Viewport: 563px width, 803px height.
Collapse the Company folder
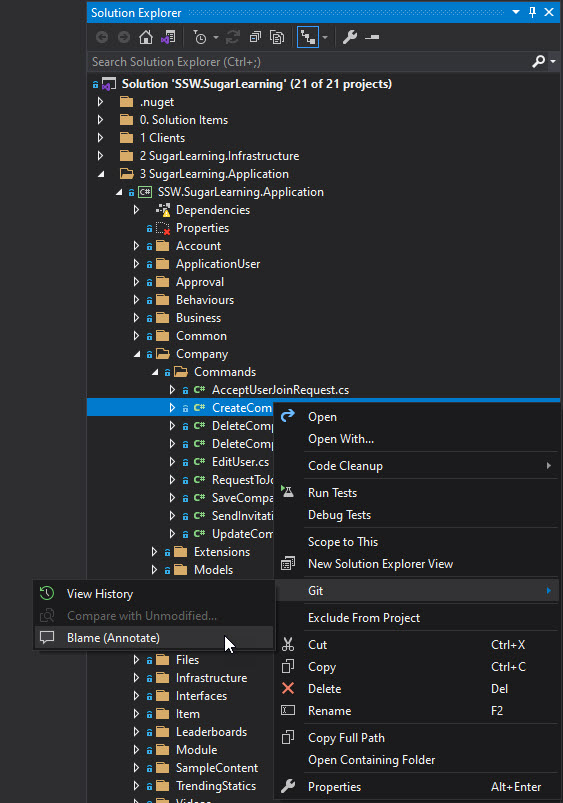pos(137,354)
